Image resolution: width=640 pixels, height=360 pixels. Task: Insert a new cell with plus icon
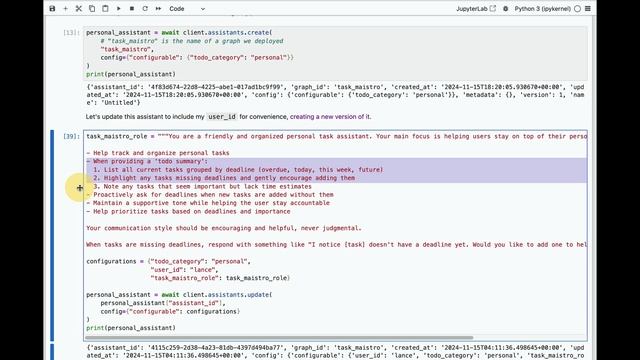tap(65, 9)
